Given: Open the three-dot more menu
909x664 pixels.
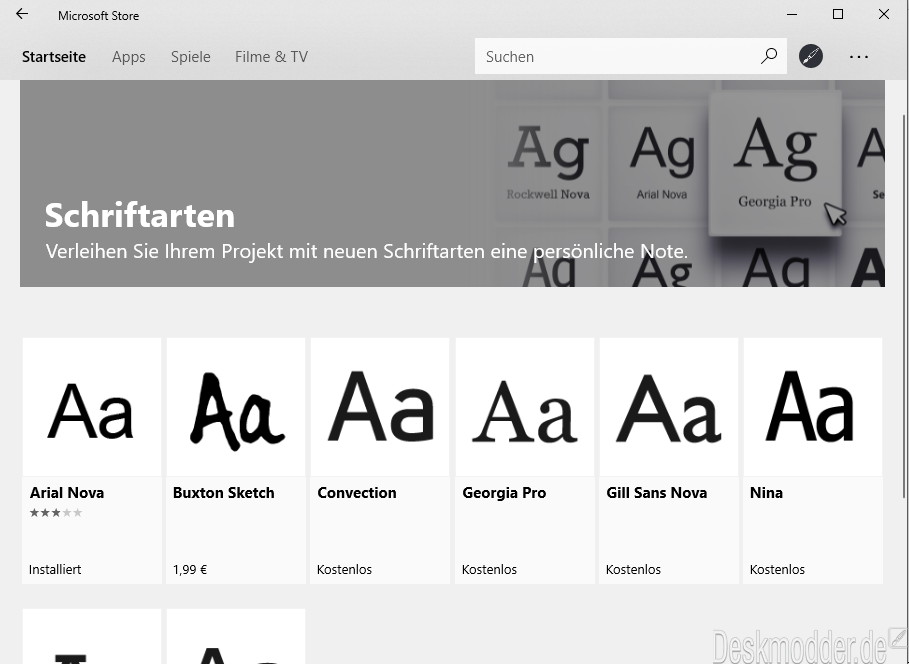Looking at the screenshot, I should click(859, 57).
